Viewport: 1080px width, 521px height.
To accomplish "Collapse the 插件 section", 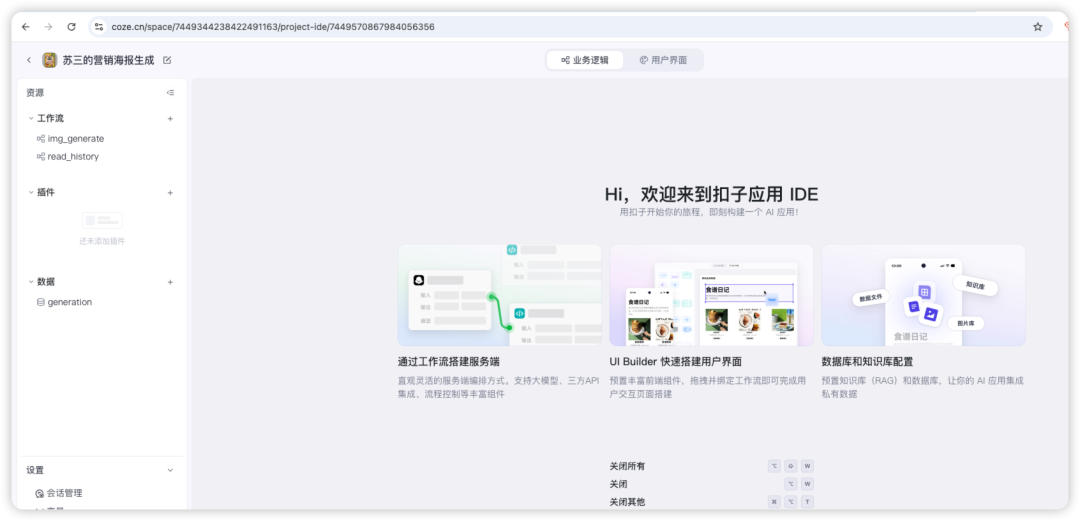I will click(31, 192).
